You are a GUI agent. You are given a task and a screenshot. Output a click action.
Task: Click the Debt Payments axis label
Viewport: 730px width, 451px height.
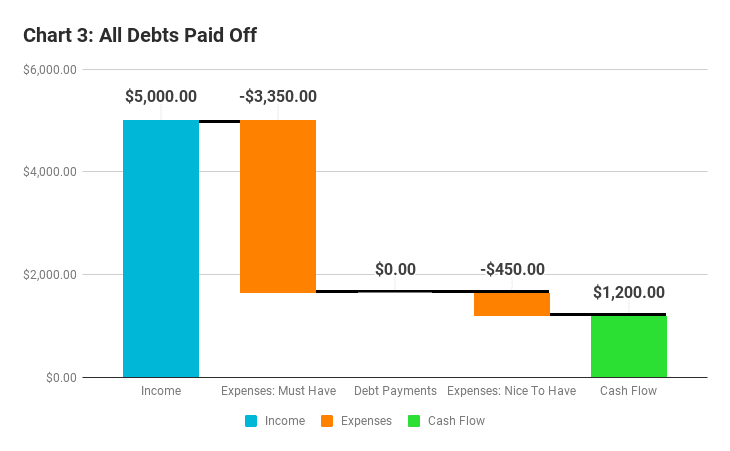coord(395,391)
